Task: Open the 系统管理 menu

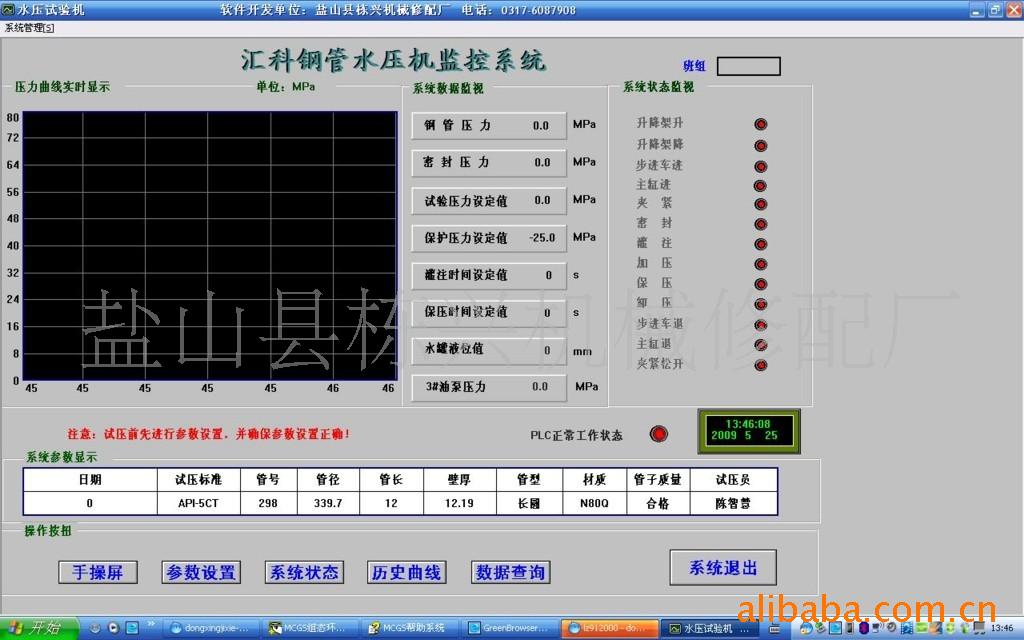Action: click(29, 27)
